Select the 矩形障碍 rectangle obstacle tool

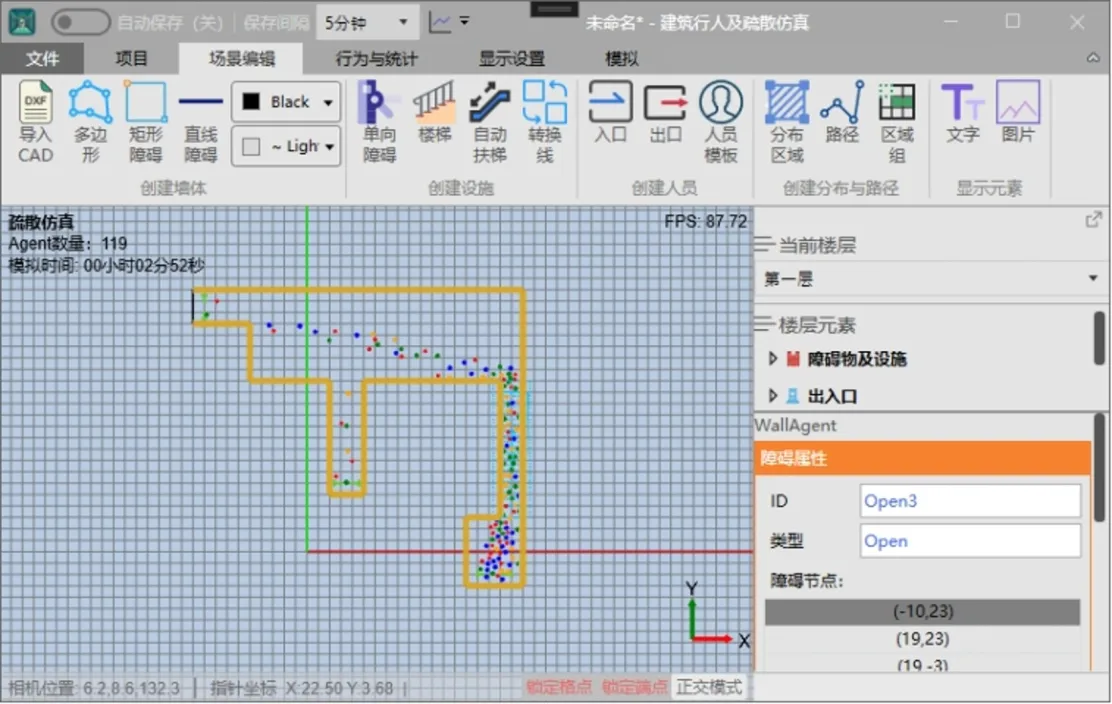pyautogui.click(x=145, y=121)
